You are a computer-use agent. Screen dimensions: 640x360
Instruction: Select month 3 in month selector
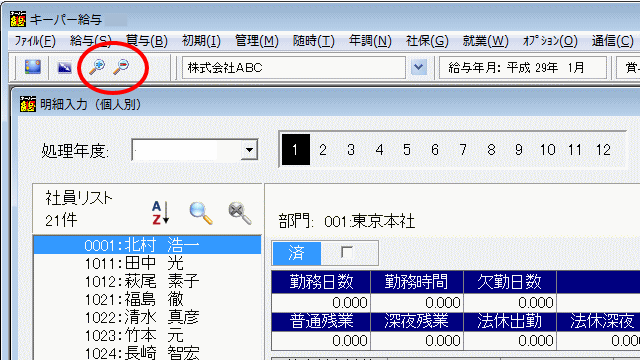click(351, 150)
